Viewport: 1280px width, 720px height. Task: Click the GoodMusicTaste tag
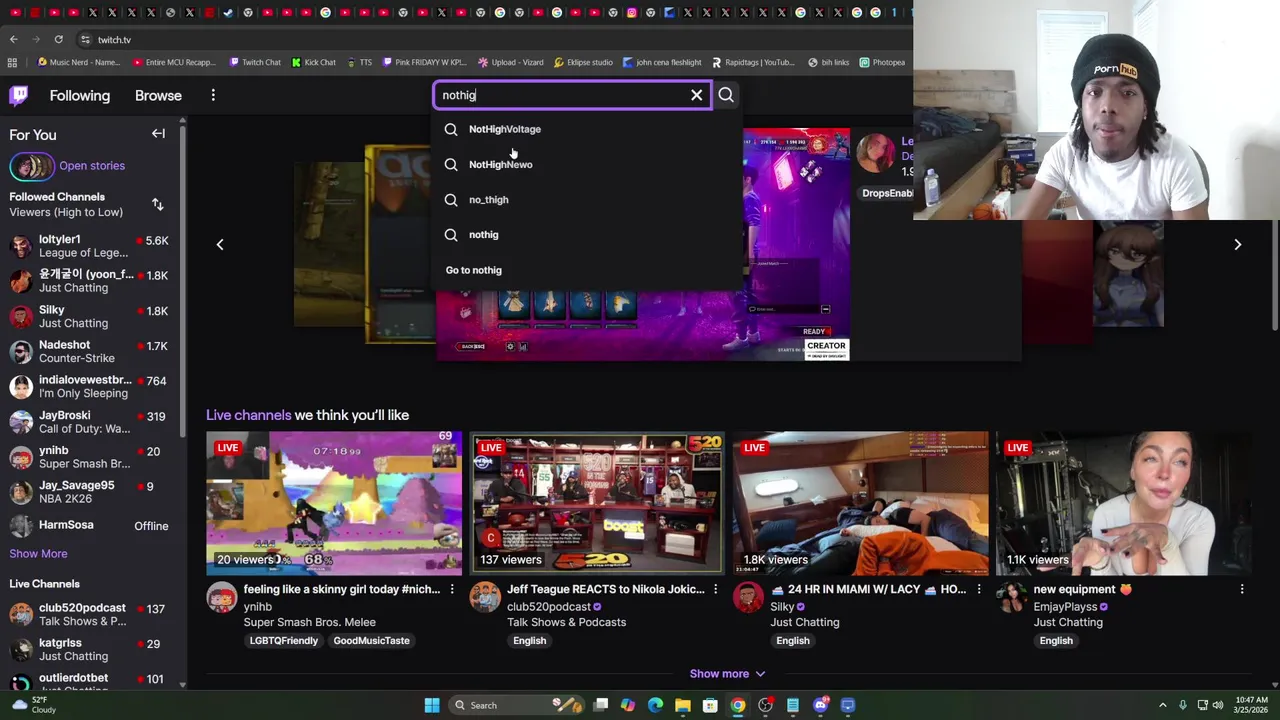371,640
